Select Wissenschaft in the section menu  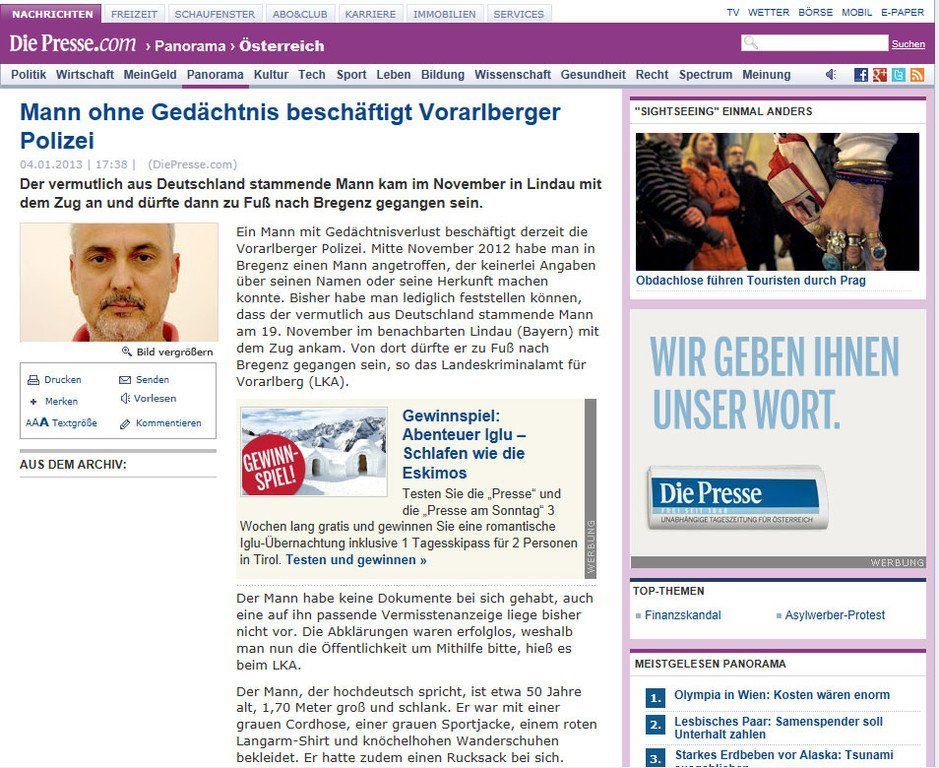coord(512,75)
